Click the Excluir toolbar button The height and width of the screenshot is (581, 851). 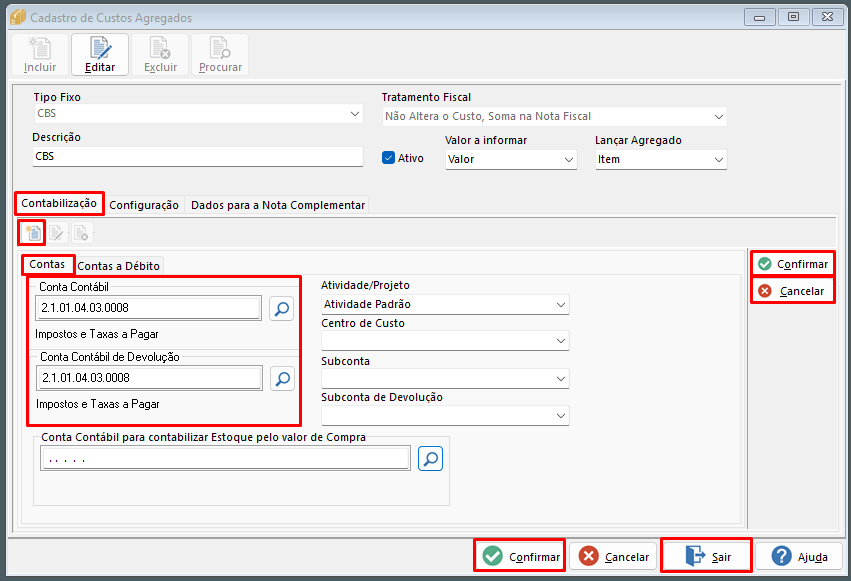tap(160, 55)
